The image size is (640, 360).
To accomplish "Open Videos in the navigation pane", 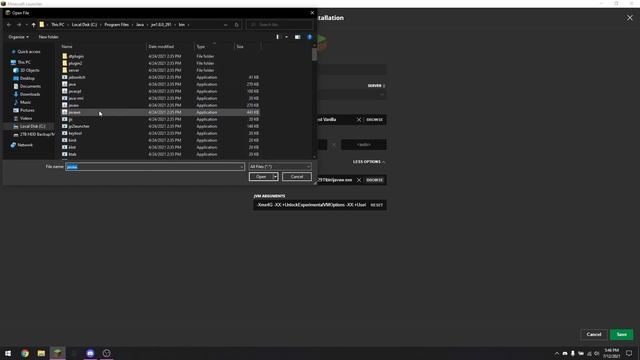I will tap(26, 118).
